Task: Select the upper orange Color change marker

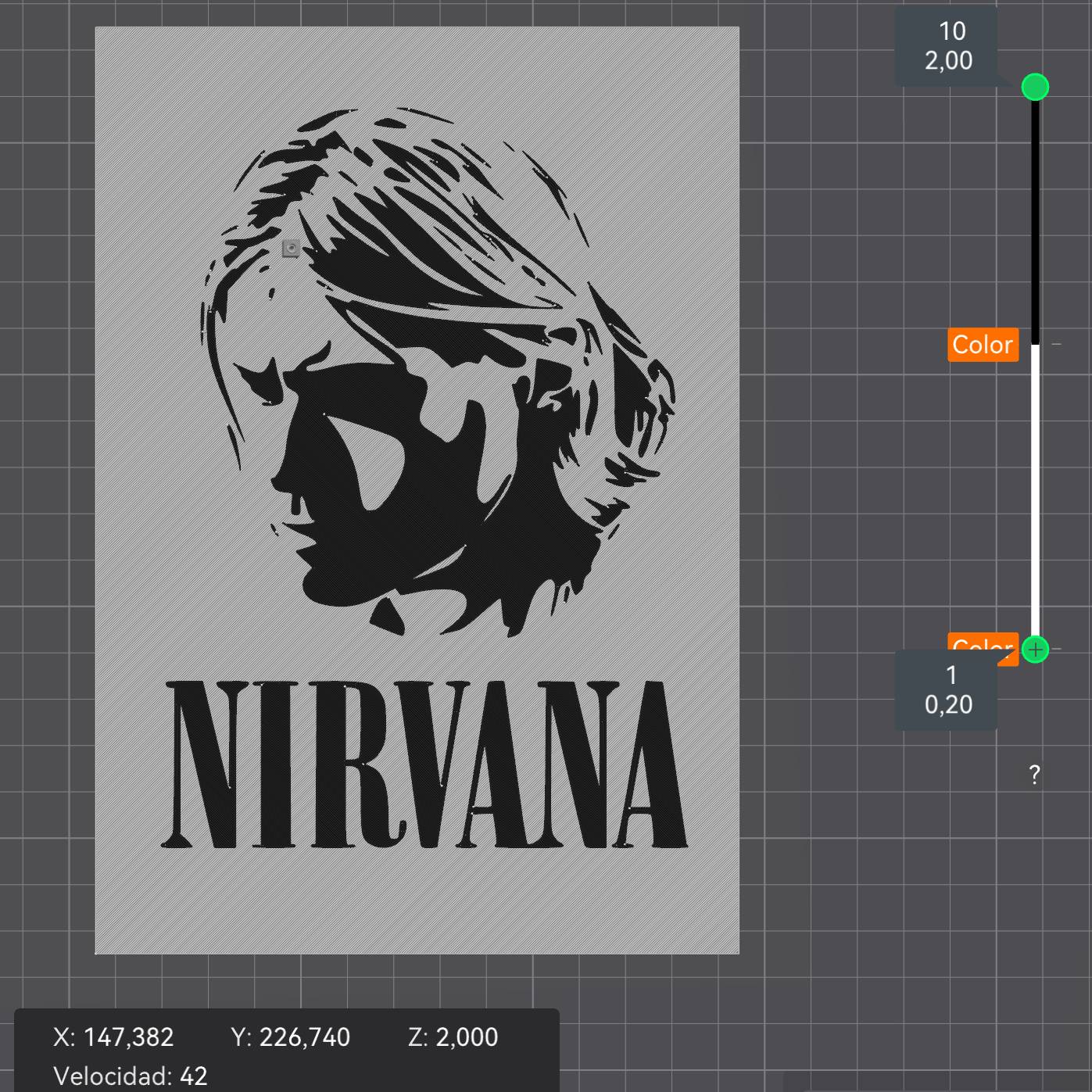Action: (983, 344)
